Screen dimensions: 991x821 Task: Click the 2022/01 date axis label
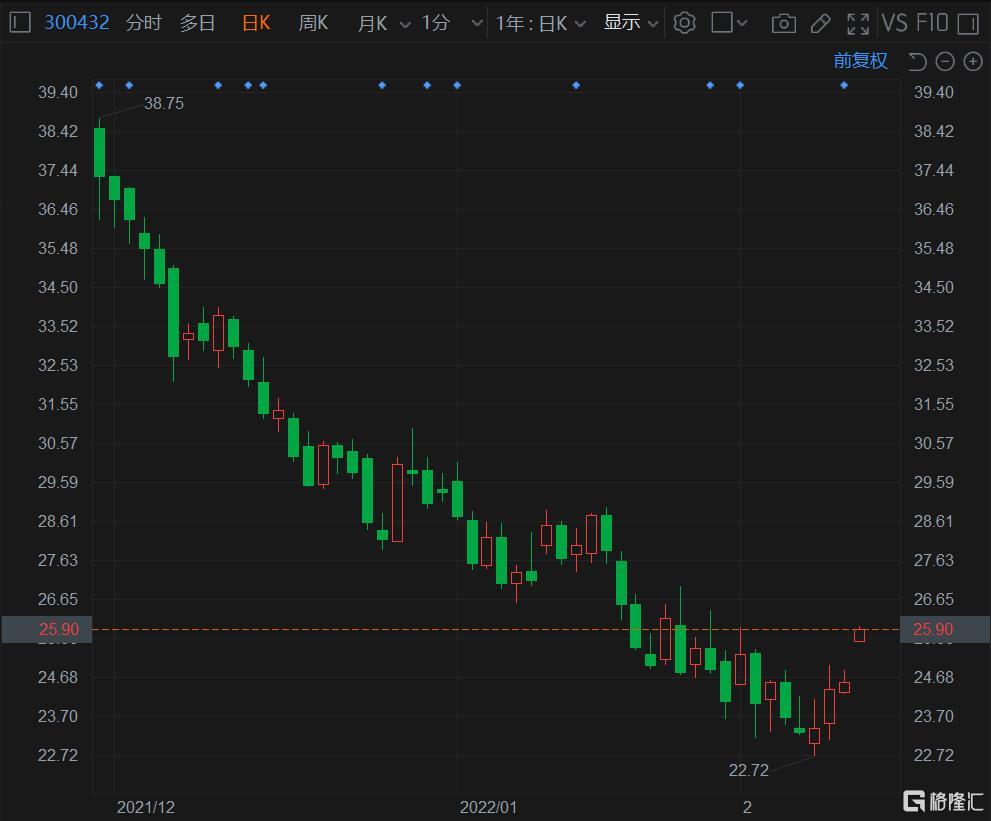(488, 807)
